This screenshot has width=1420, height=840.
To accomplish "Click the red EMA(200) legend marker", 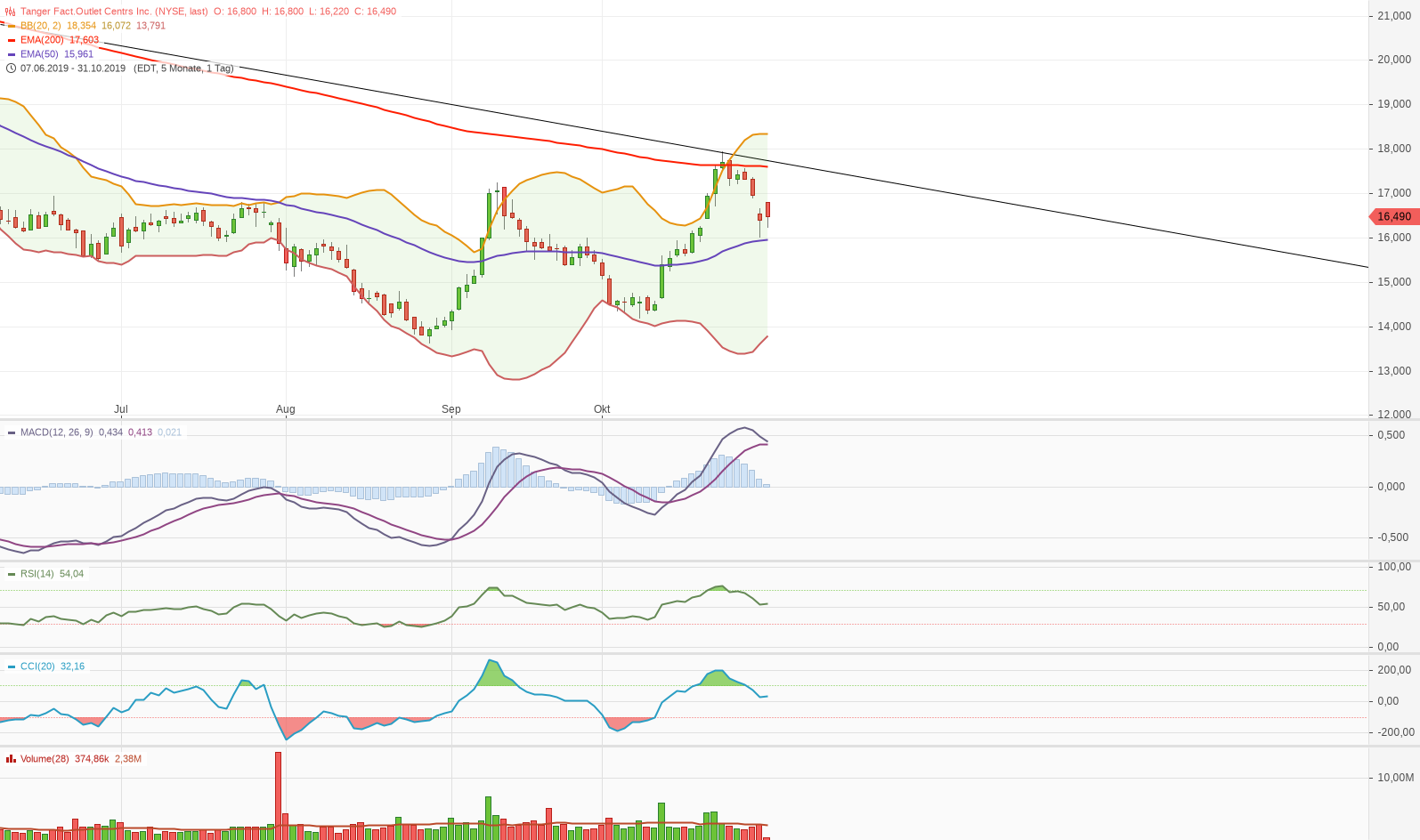I will point(12,40).
